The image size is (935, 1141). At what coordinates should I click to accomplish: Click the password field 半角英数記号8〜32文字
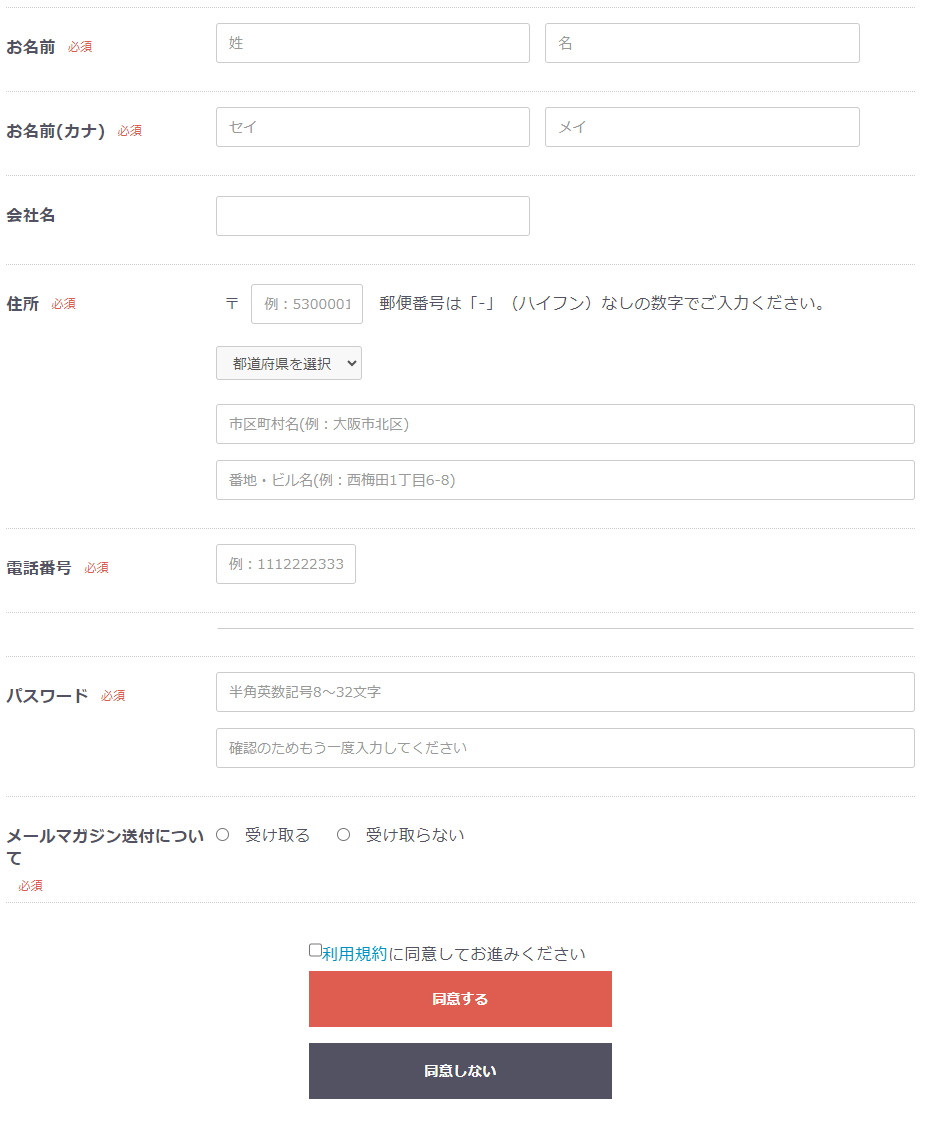(x=565, y=692)
